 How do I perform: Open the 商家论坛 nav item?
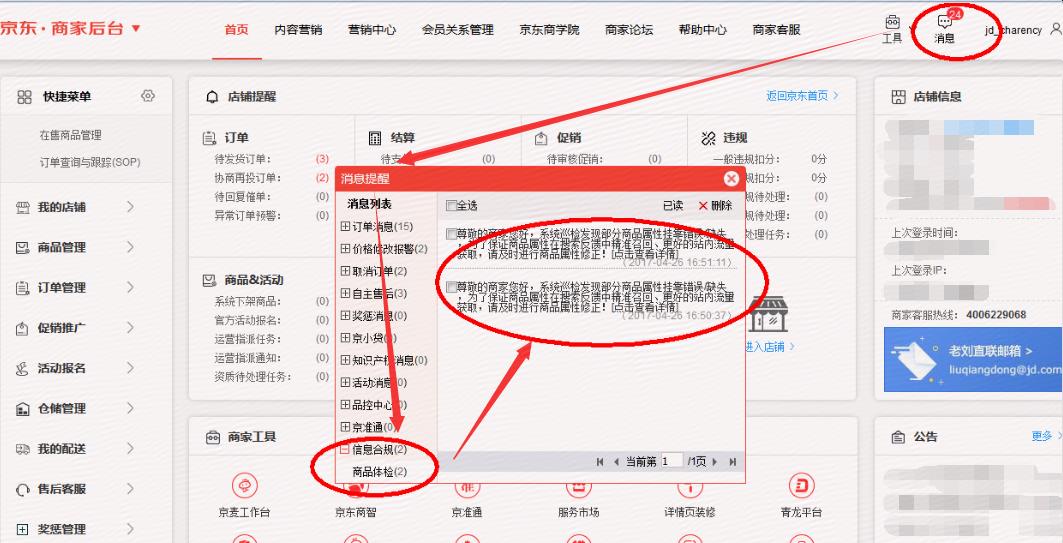pyautogui.click(x=629, y=30)
